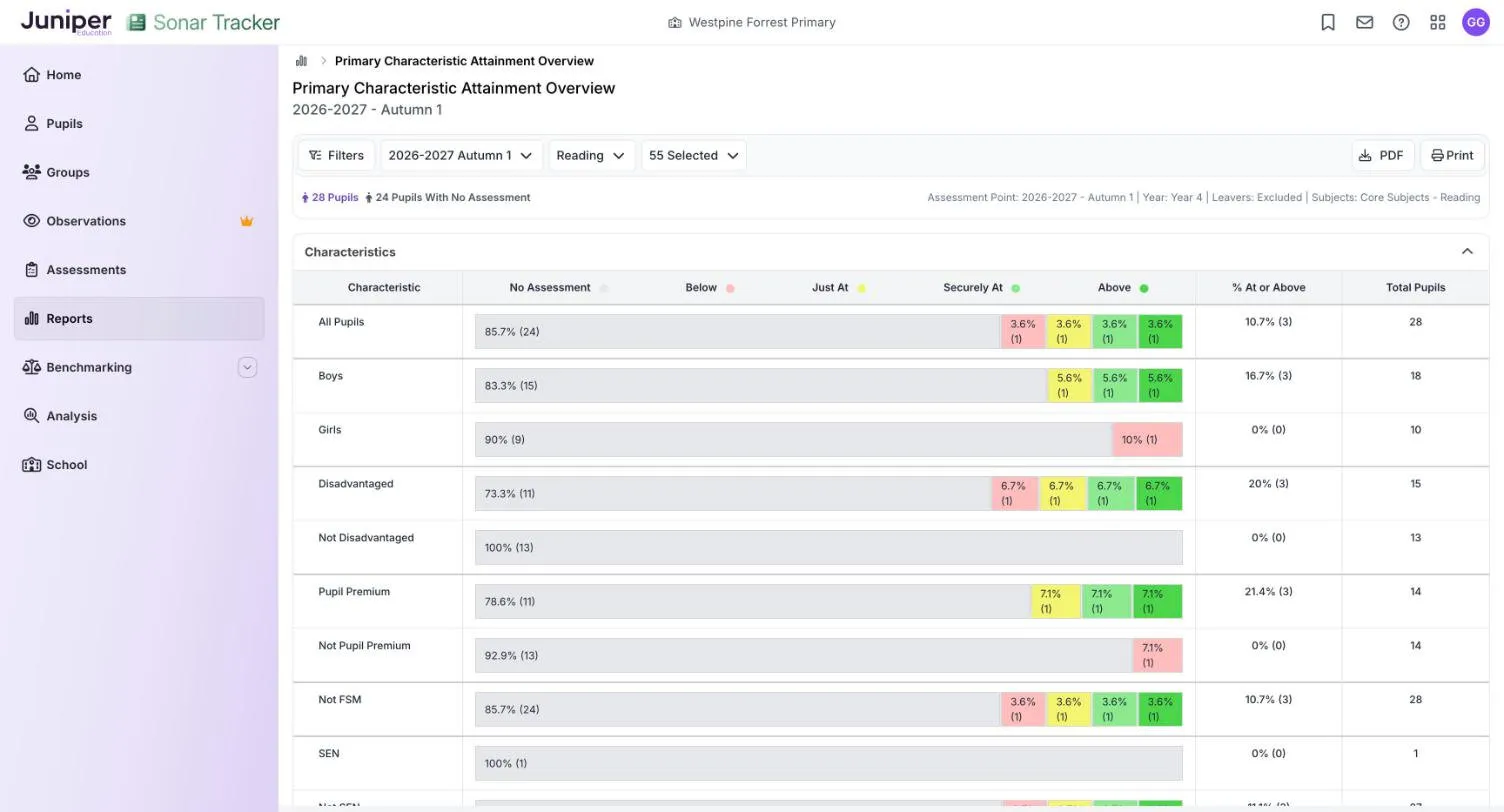1504x812 pixels.
Task: Click the Westpine Forrest Primary school name
Action: point(762,22)
